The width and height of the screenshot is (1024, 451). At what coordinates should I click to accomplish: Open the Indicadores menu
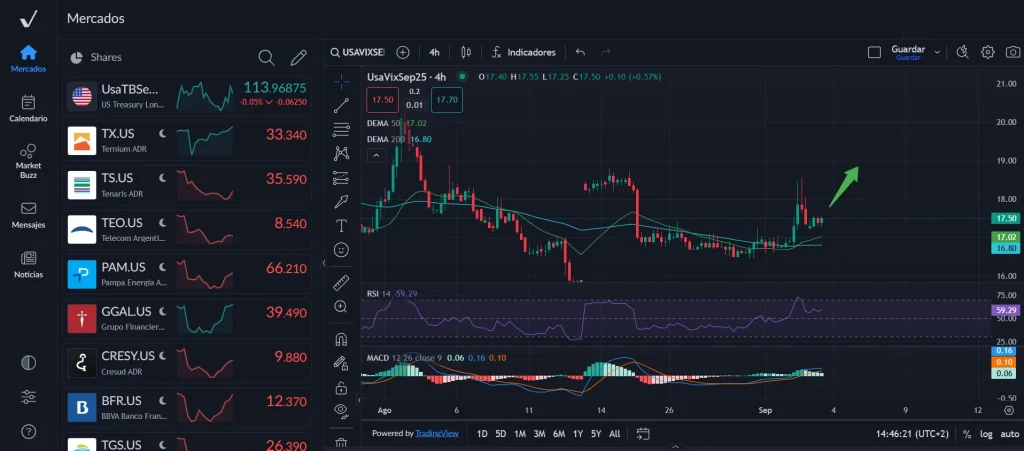click(524, 52)
